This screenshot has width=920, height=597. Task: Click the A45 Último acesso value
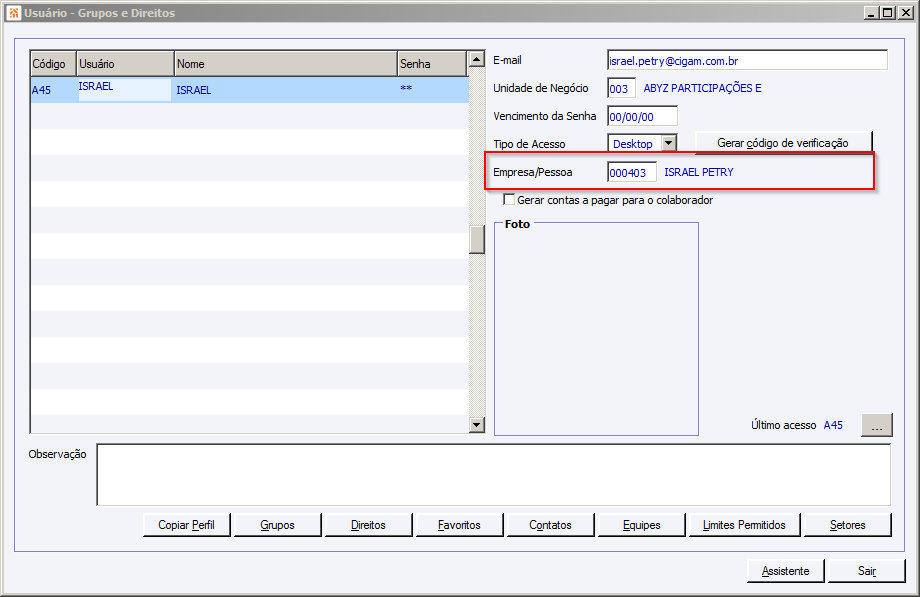click(833, 425)
